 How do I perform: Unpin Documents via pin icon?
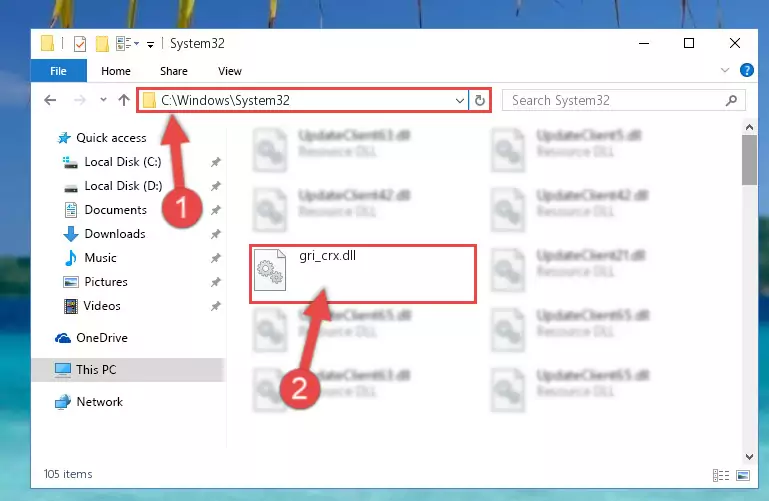tap(215, 210)
